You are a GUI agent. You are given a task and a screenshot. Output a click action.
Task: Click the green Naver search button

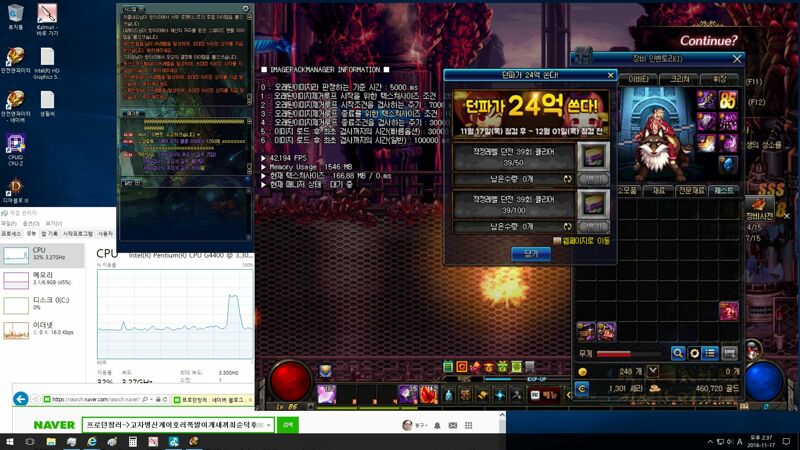click(288, 424)
